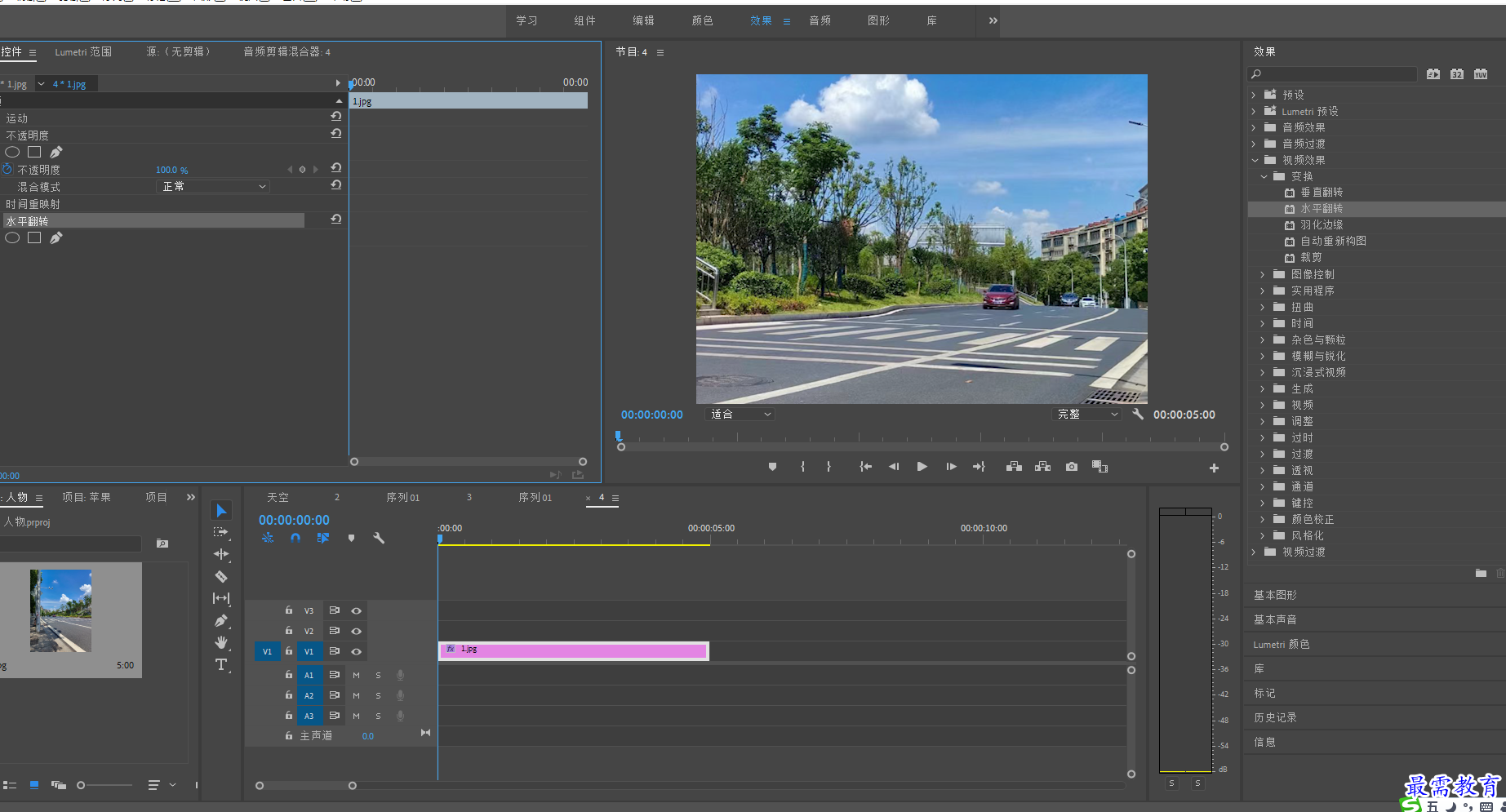Step back one frame
Viewport: 1506px width, 812px height.
(x=894, y=467)
